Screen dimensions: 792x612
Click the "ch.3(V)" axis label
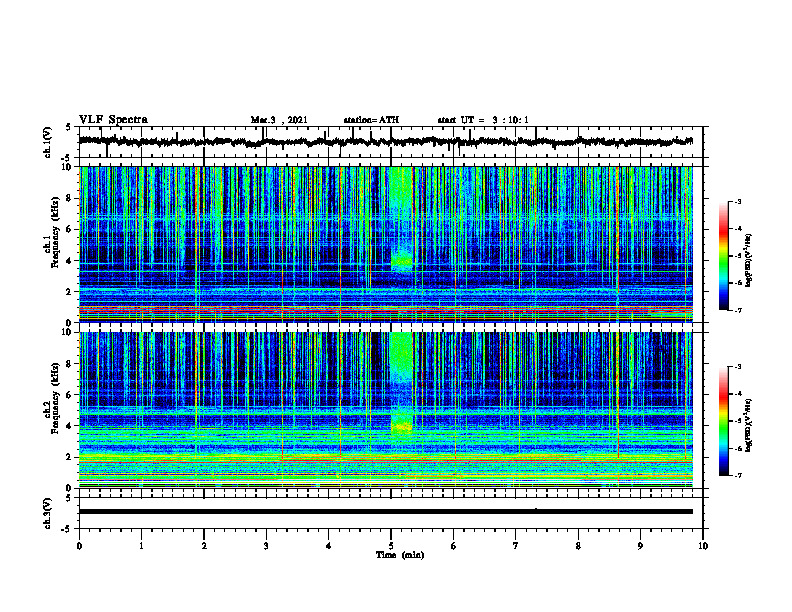pyautogui.click(x=47, y=513)
